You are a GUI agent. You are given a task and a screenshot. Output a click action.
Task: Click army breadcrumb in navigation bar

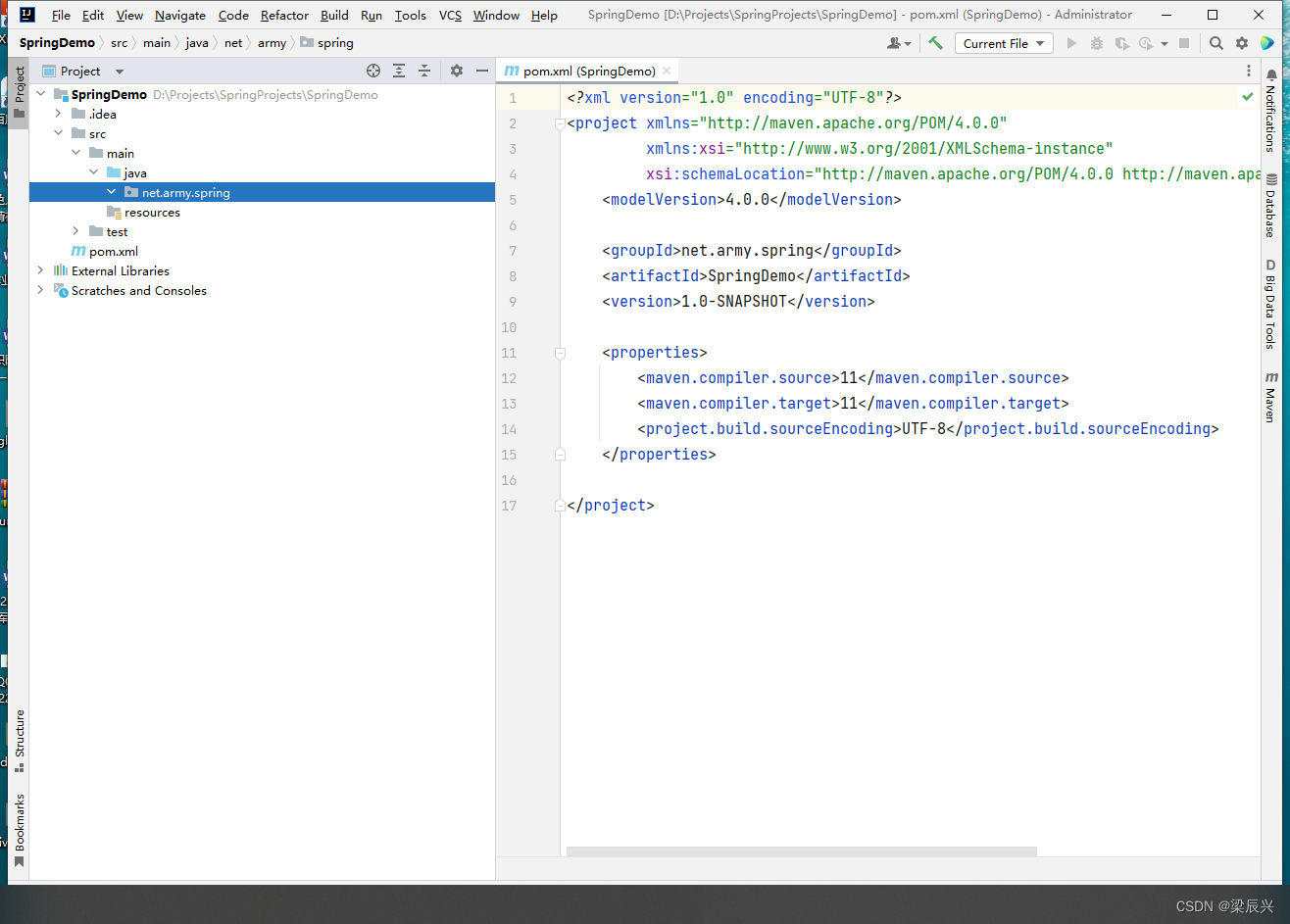tap(272, 43)
